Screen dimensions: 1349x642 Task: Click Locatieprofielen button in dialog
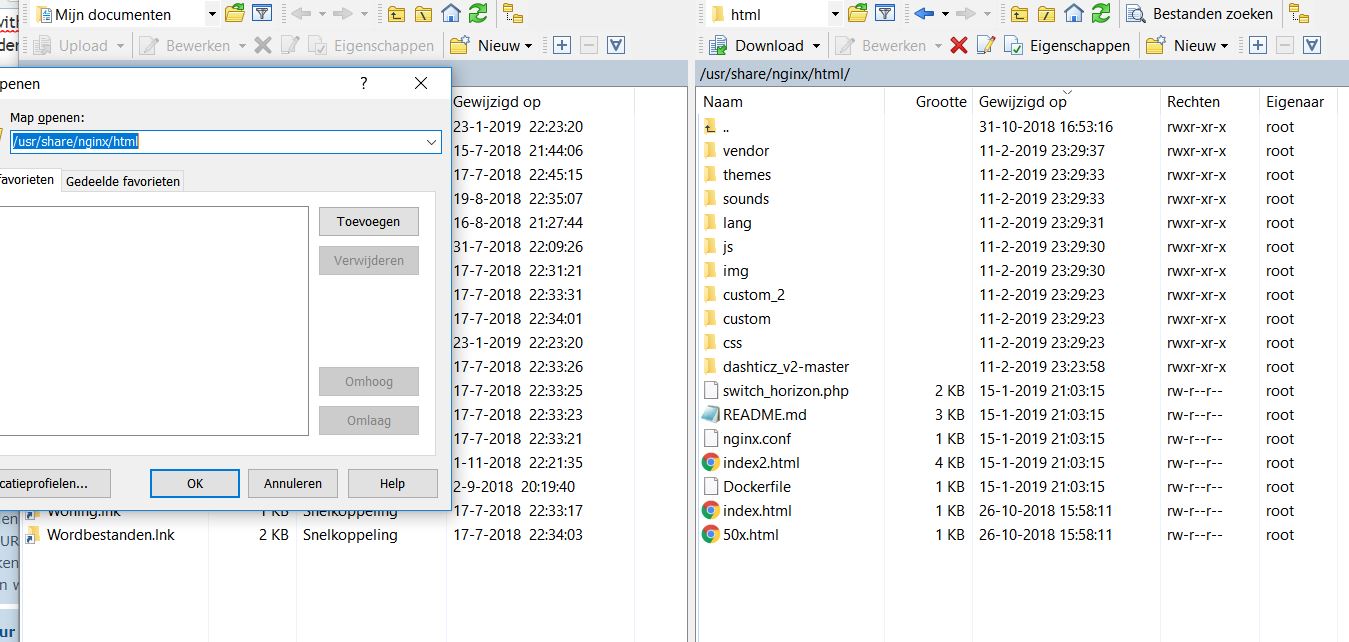pos(55,484)
